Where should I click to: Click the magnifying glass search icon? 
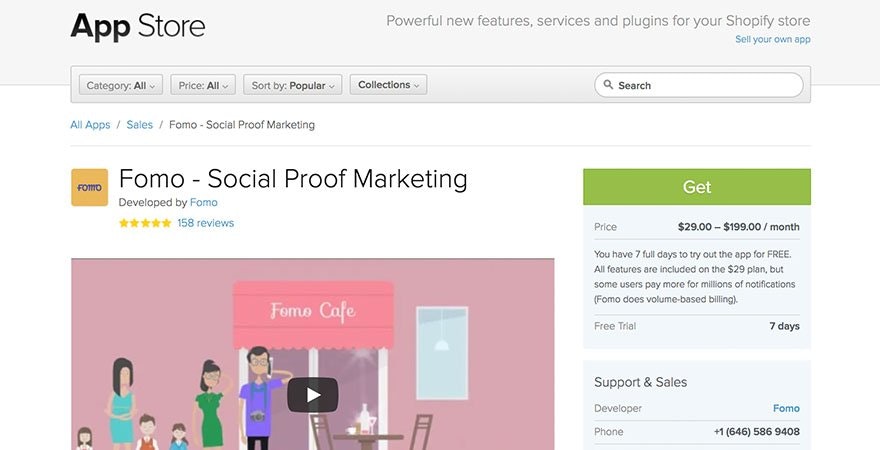coord(607,85)
